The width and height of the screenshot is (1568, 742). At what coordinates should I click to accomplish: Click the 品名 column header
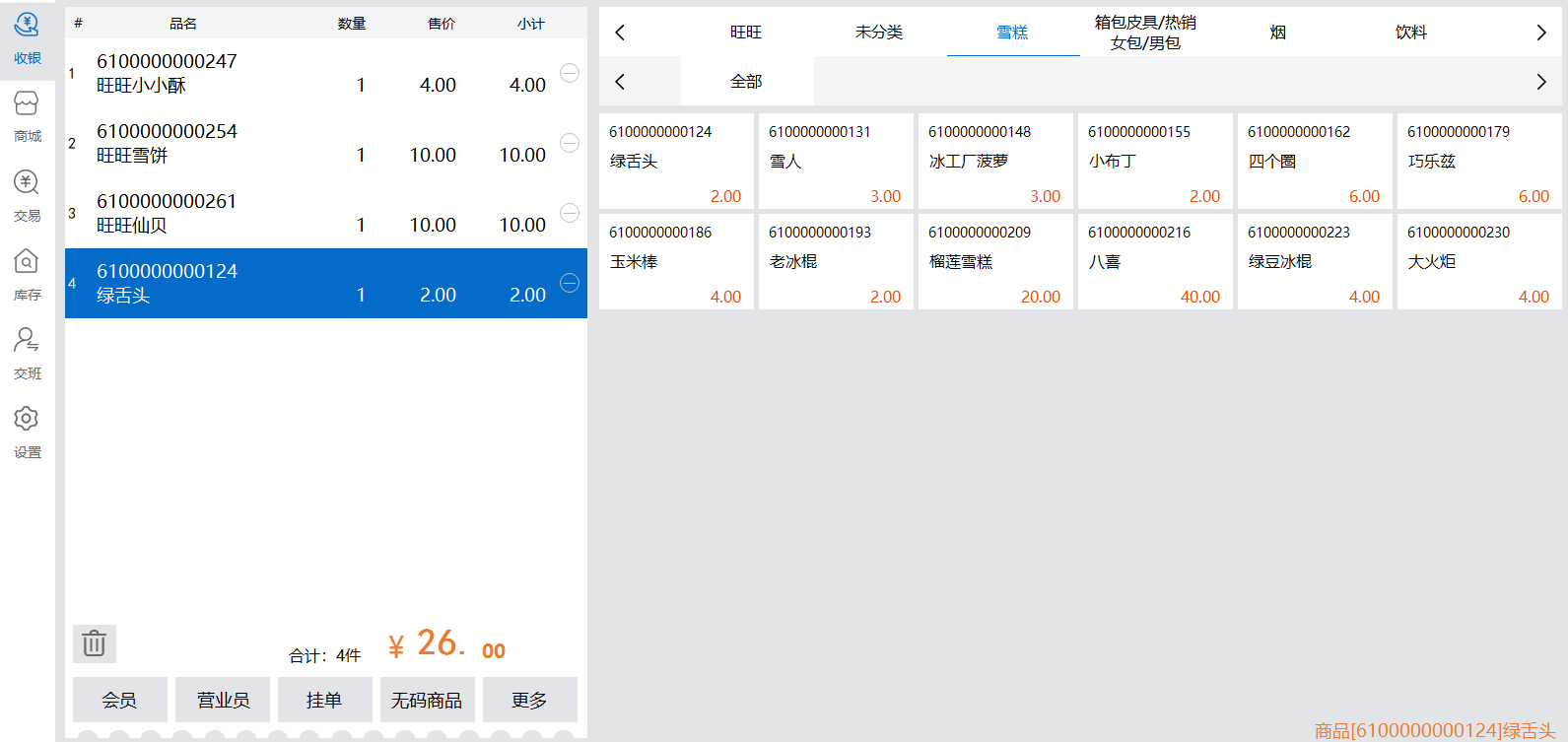183,24
